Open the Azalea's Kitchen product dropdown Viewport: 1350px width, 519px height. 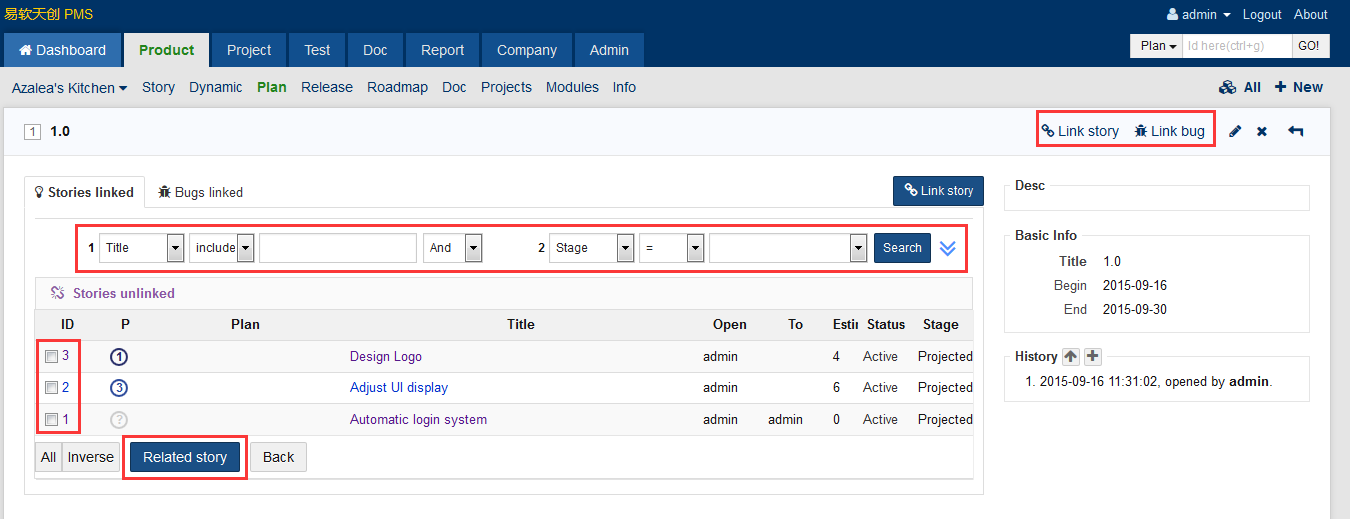coord(69,88)
